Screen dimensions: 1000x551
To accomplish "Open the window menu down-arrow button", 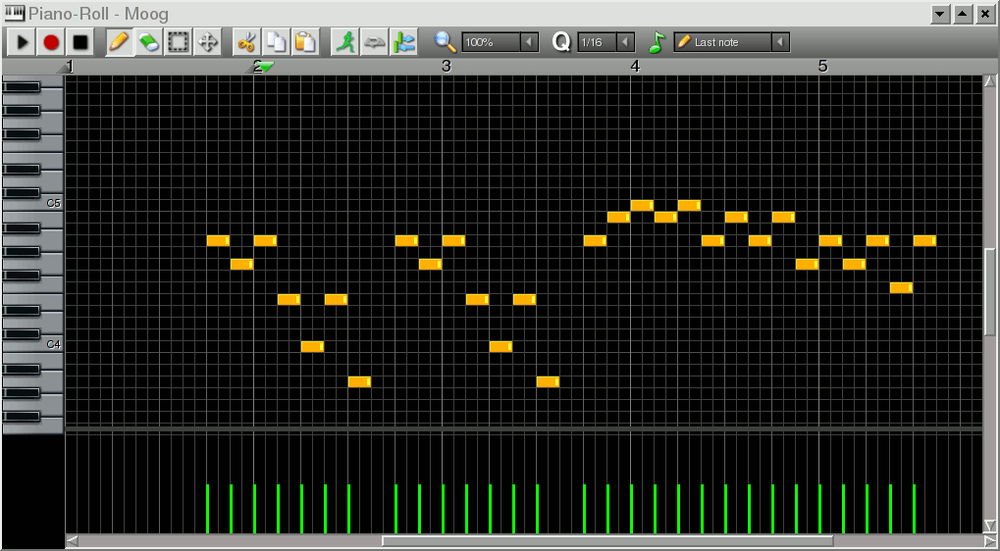I will (941, 14).
